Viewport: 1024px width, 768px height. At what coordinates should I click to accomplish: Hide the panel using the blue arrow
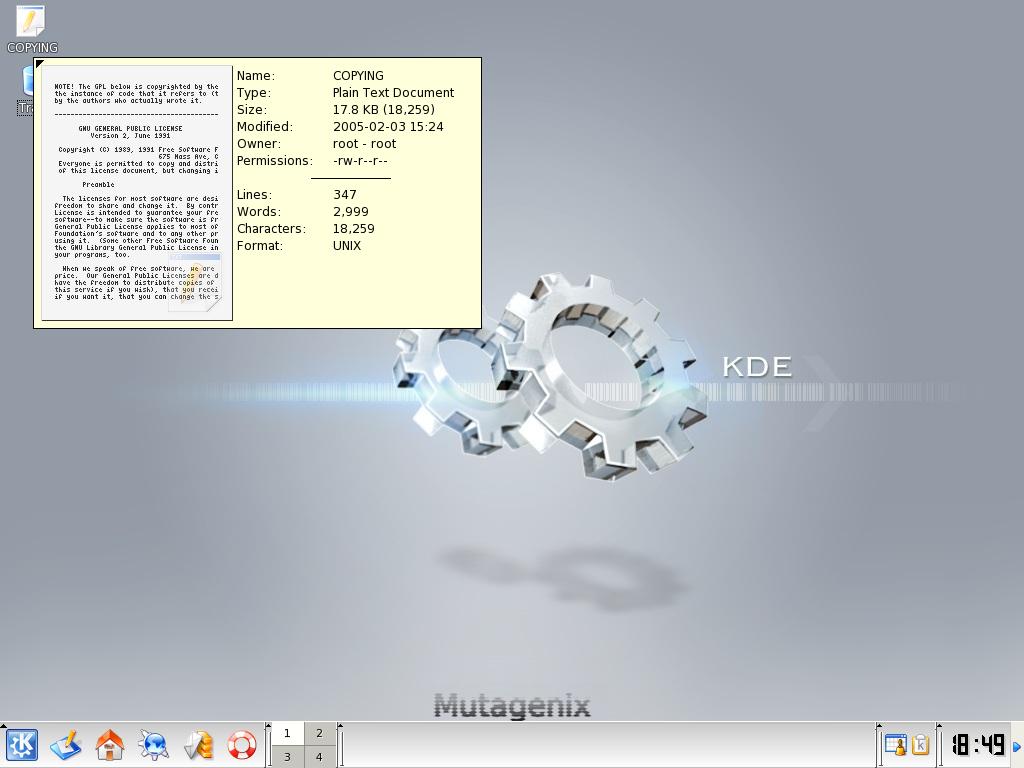[x=1017, y=746]
